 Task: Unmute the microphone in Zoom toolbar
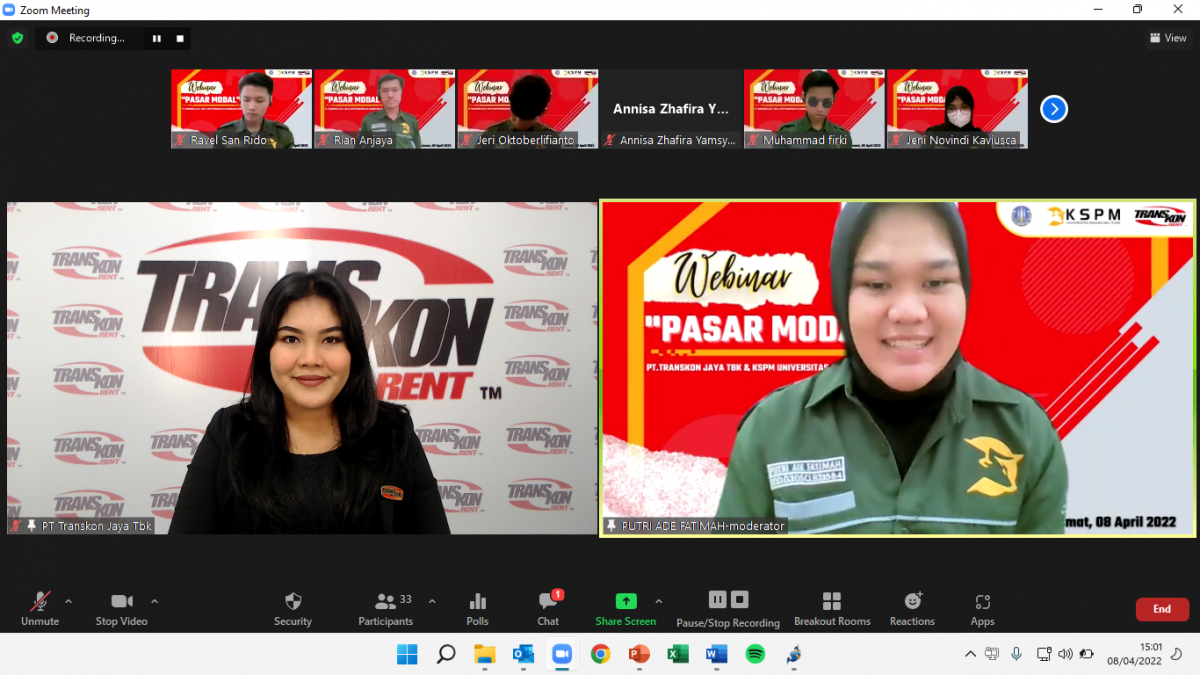point(40,608)
